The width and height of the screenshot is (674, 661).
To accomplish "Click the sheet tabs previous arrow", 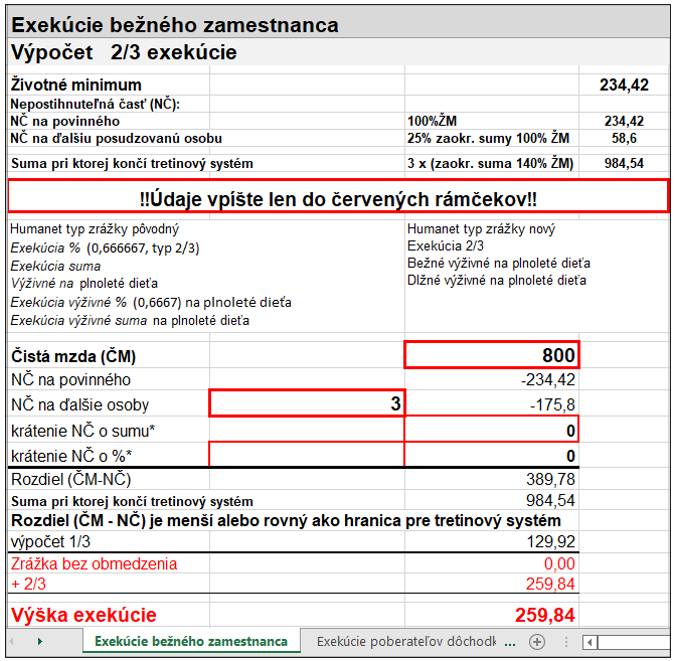I will [12, 642].
